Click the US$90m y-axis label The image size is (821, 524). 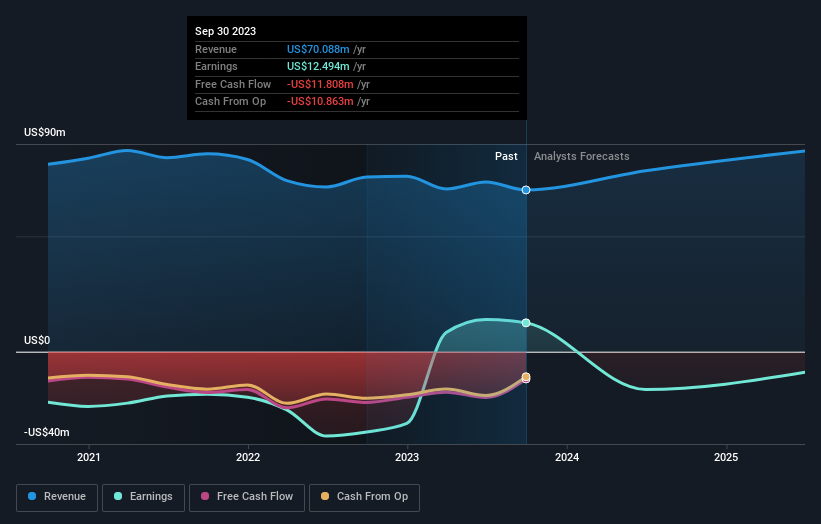tap(45, 132)
